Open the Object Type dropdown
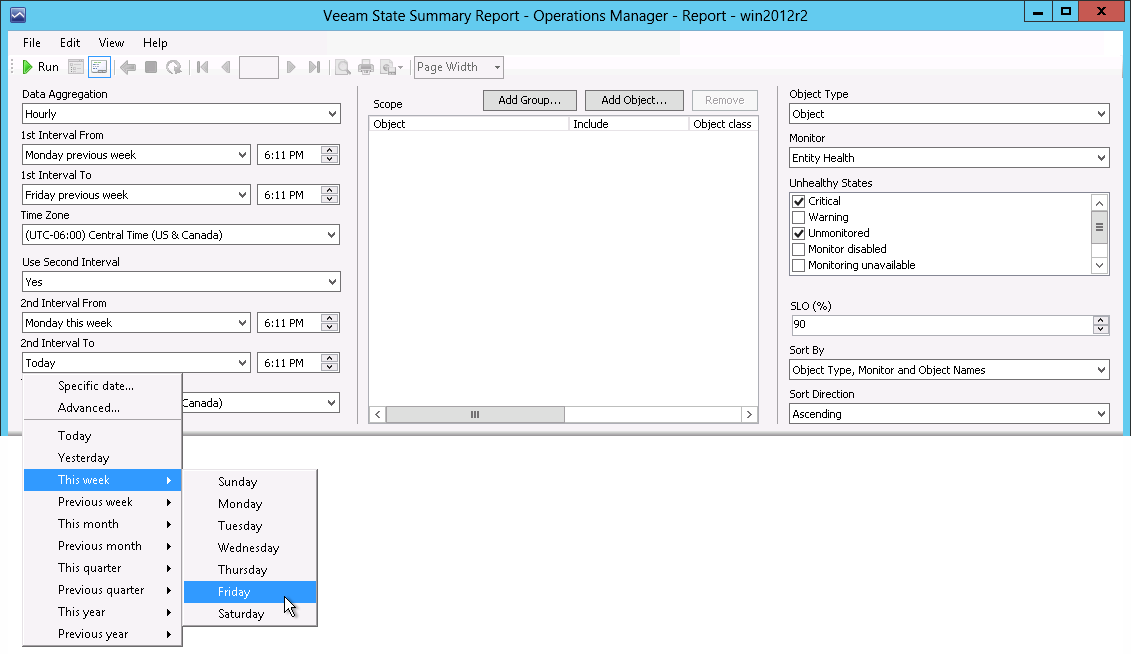Image resolution: width=1131 pixels, height=654 pixels. point(949,114)
